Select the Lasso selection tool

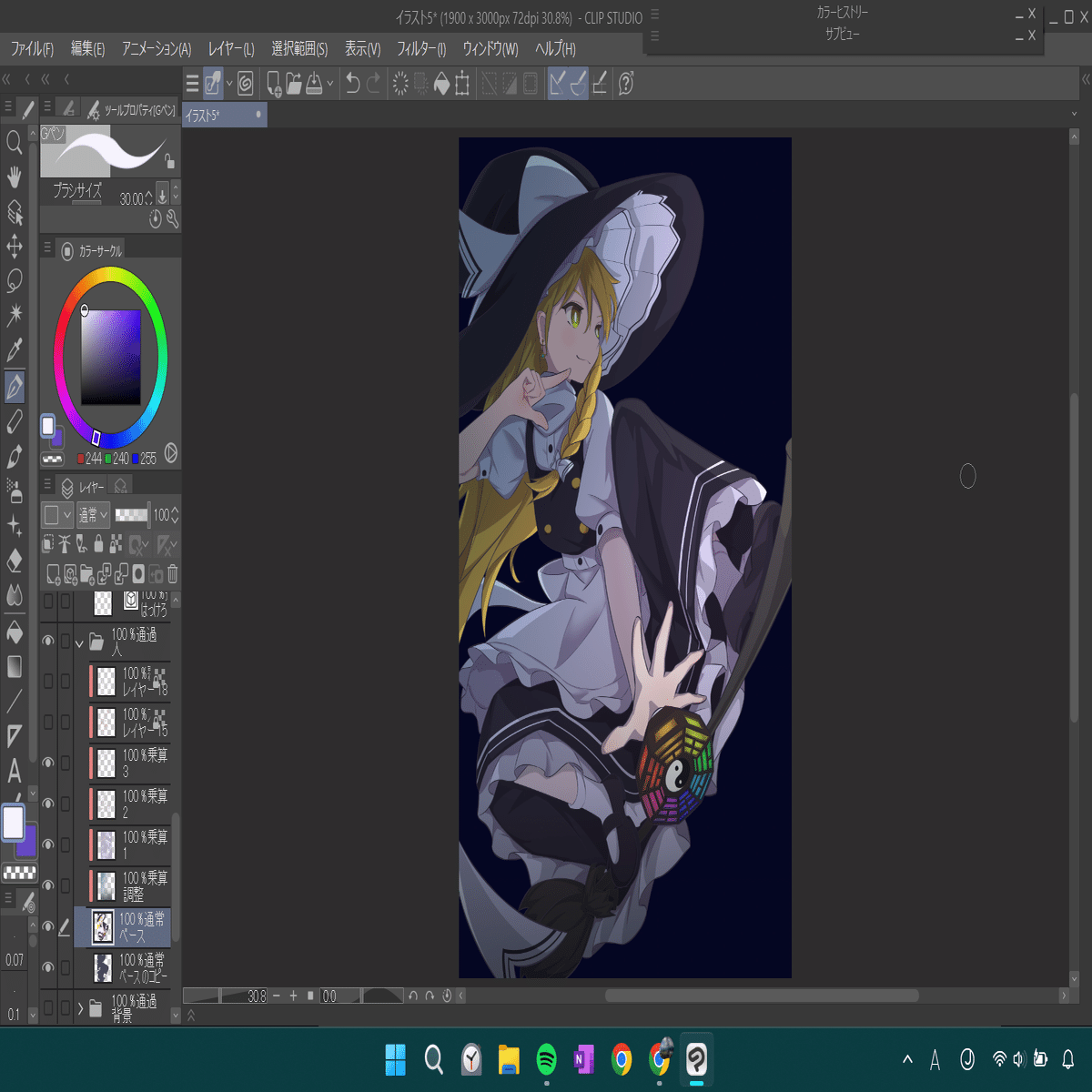(x=15, y=280)
